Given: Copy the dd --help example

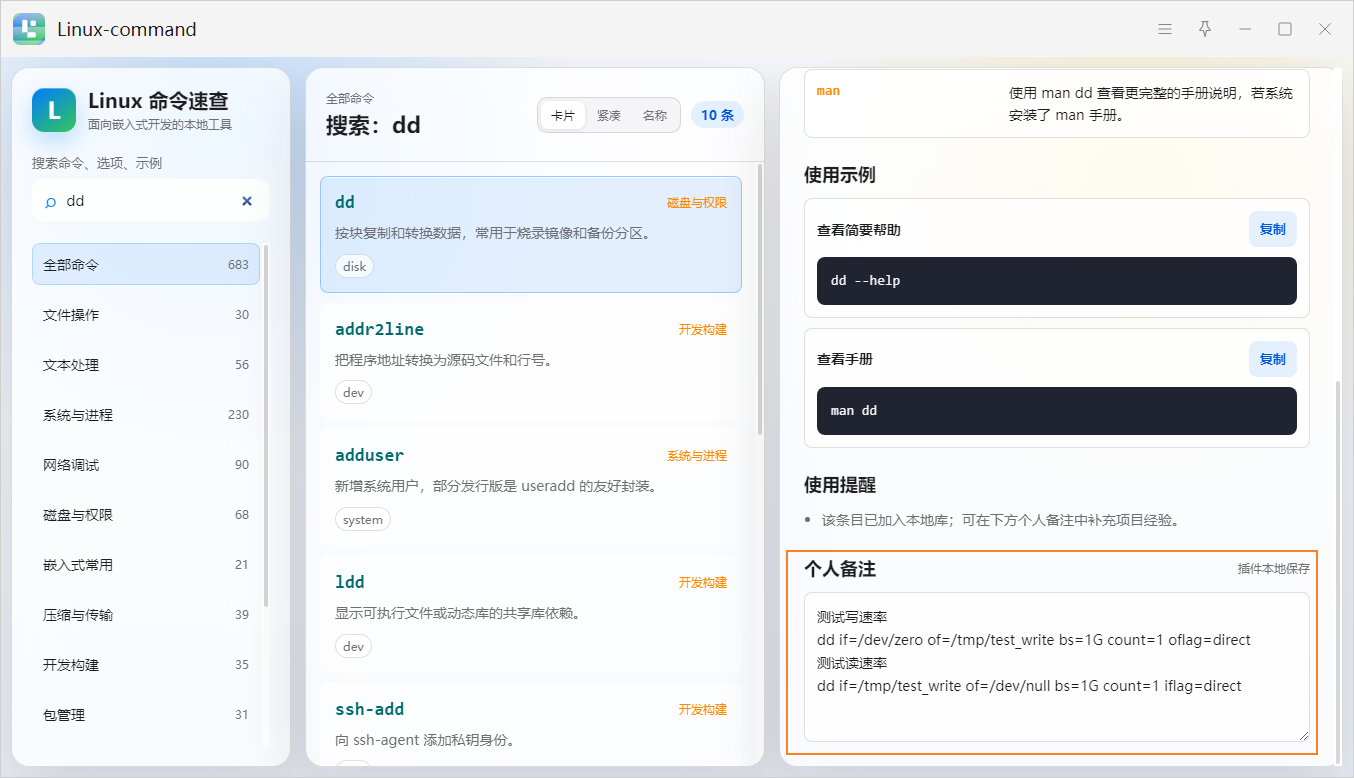Looking at the screenshot, I should pos(1273,229).
